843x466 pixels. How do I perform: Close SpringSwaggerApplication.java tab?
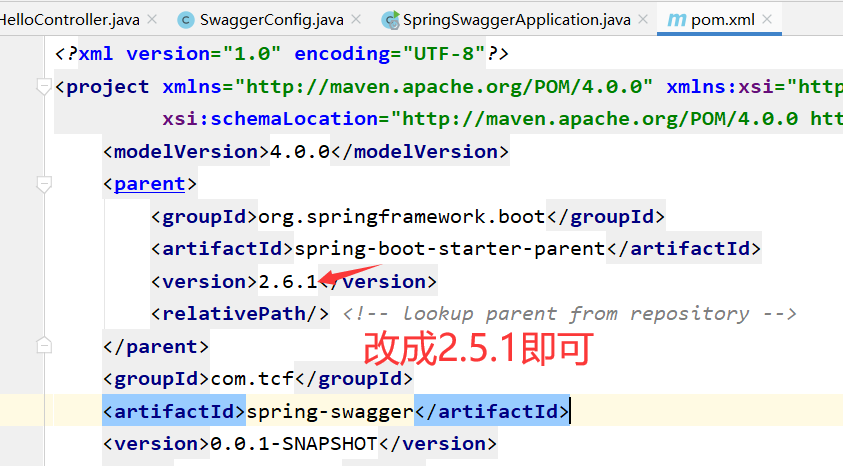[643, 19]
